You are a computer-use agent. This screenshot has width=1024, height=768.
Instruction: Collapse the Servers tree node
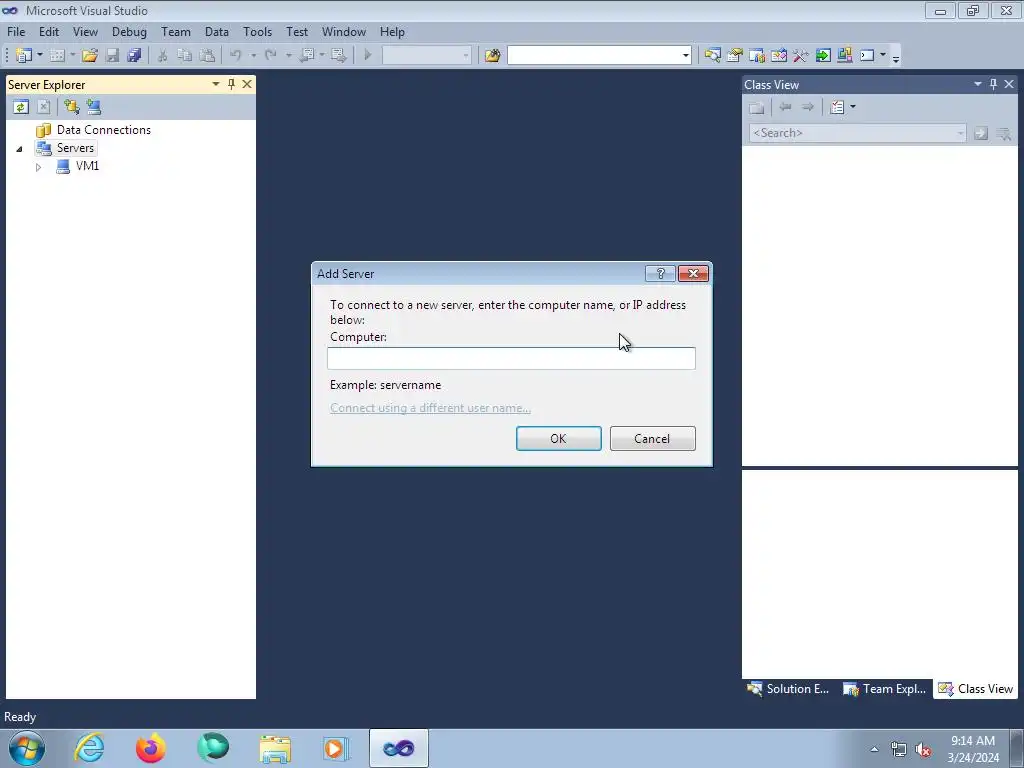coord(20,149)
